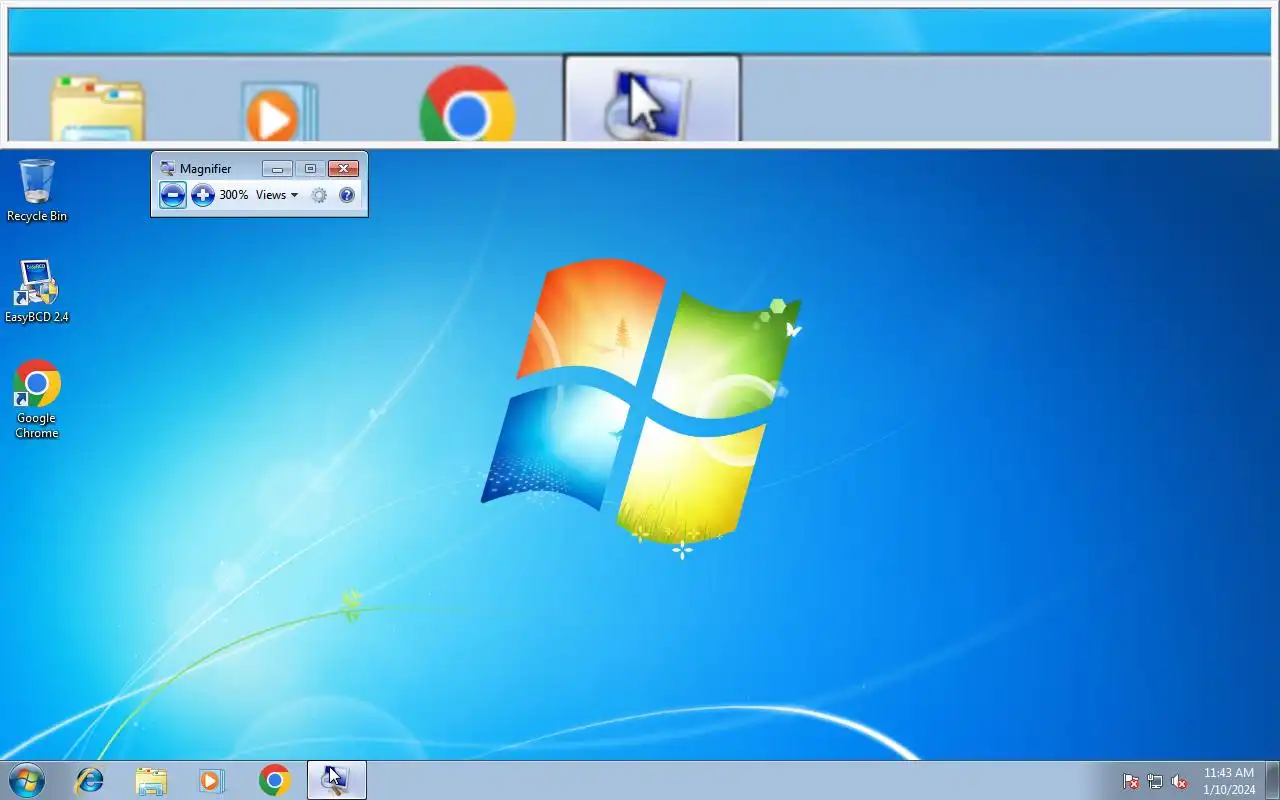
Task: Minimize the Magnifier window
Action: tap(277, 169)
